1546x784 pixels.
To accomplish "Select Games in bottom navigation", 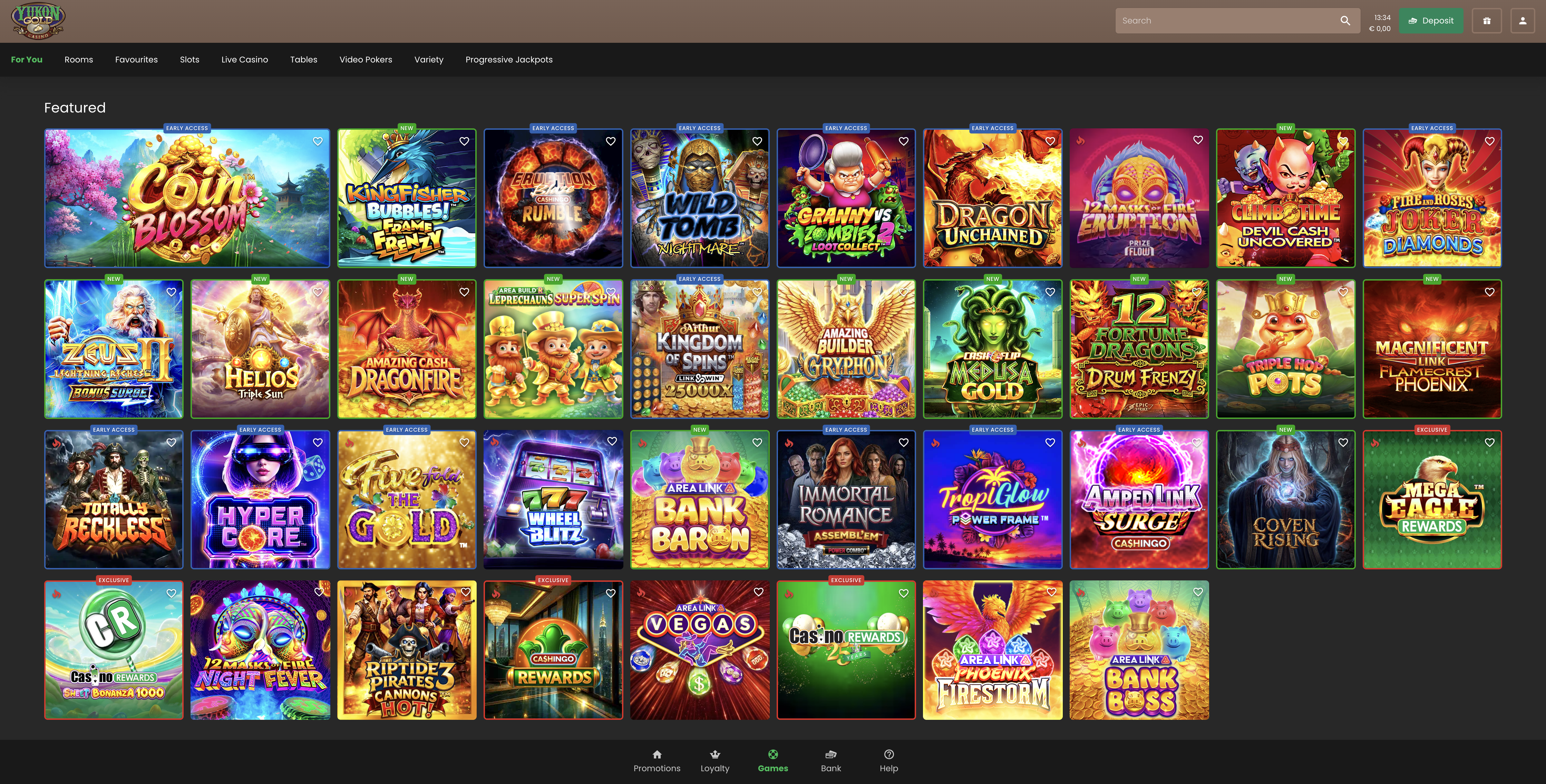I will point(772,761).
